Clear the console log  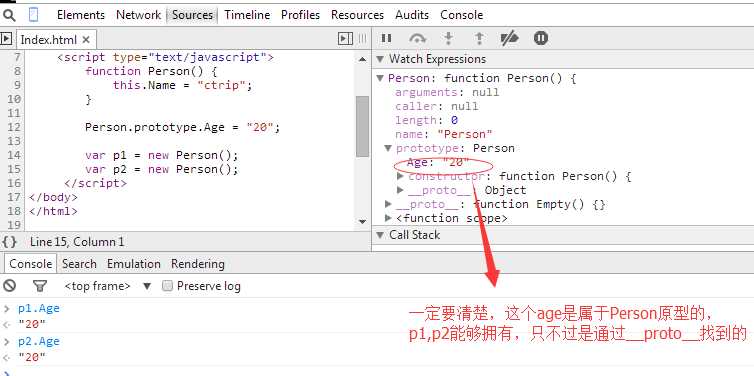[x=9, y=286]
